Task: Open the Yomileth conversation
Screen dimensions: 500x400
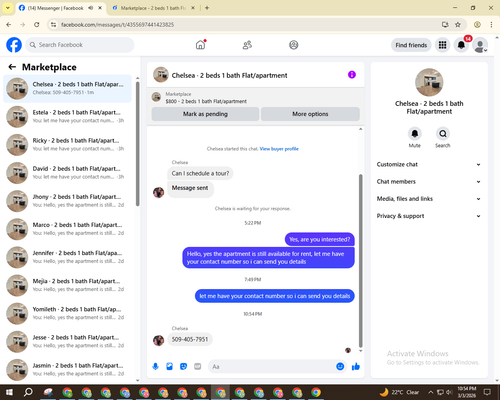Action: coord(67,313)
